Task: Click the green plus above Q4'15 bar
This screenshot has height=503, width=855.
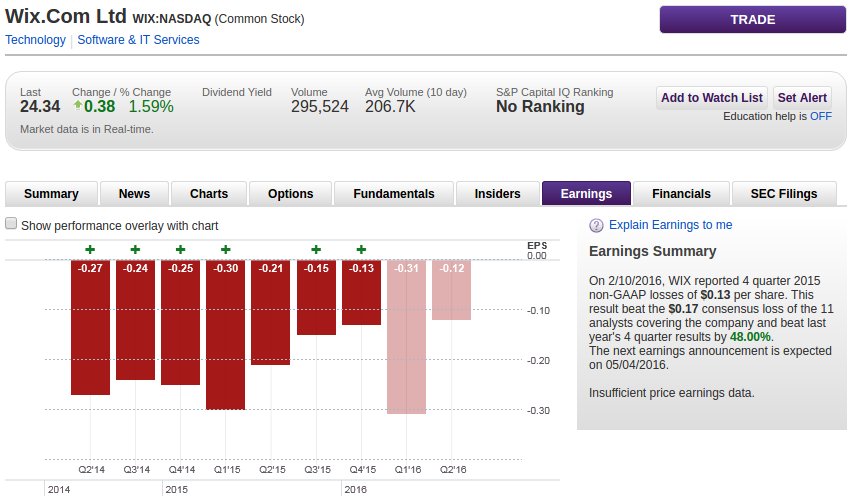Action: [x=362, y=249]
